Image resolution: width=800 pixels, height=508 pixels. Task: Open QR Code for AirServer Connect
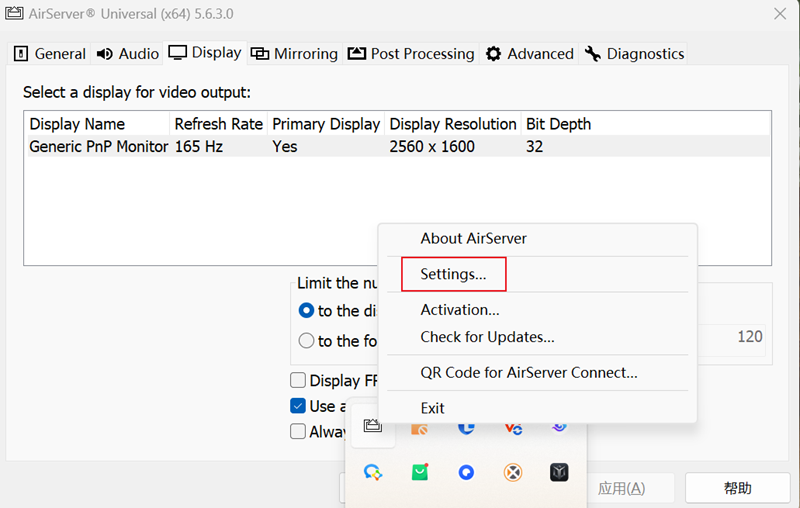click(528, 372)
